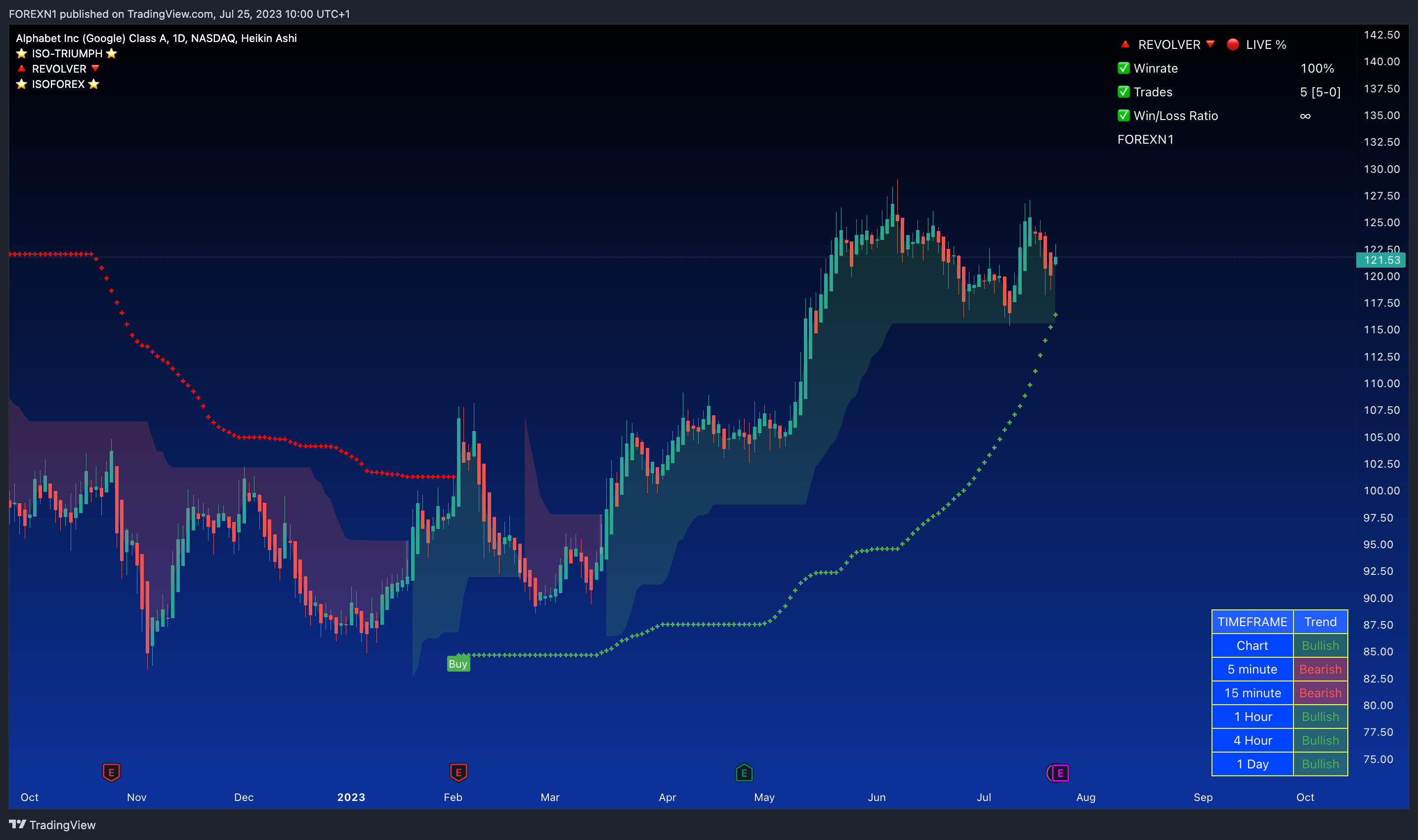1418x840 pixels.
Task: Click the May label on the time axis
Action: tap(764, 797)
